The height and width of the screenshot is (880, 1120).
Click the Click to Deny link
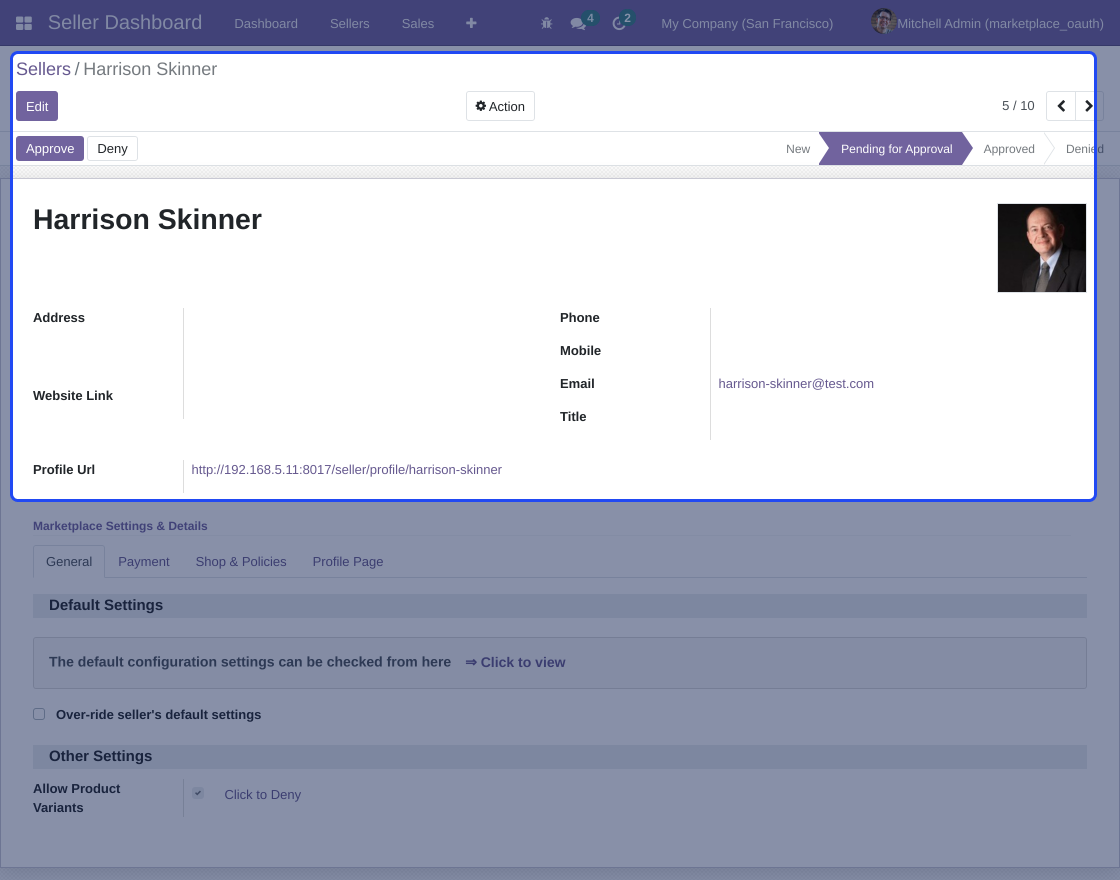pyautogui.click(x=262, y=794)
